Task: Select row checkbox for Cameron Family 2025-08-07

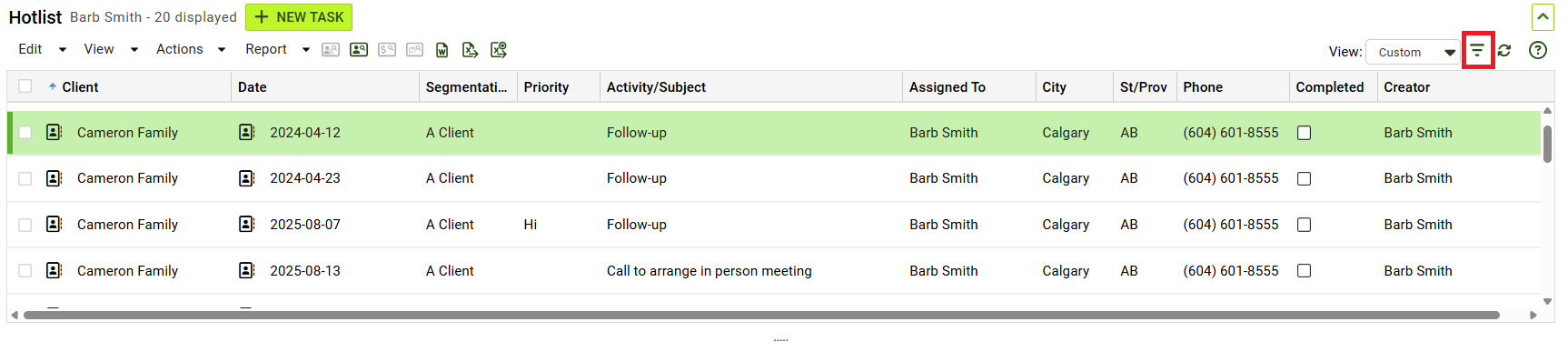Action: coord(25,225)
